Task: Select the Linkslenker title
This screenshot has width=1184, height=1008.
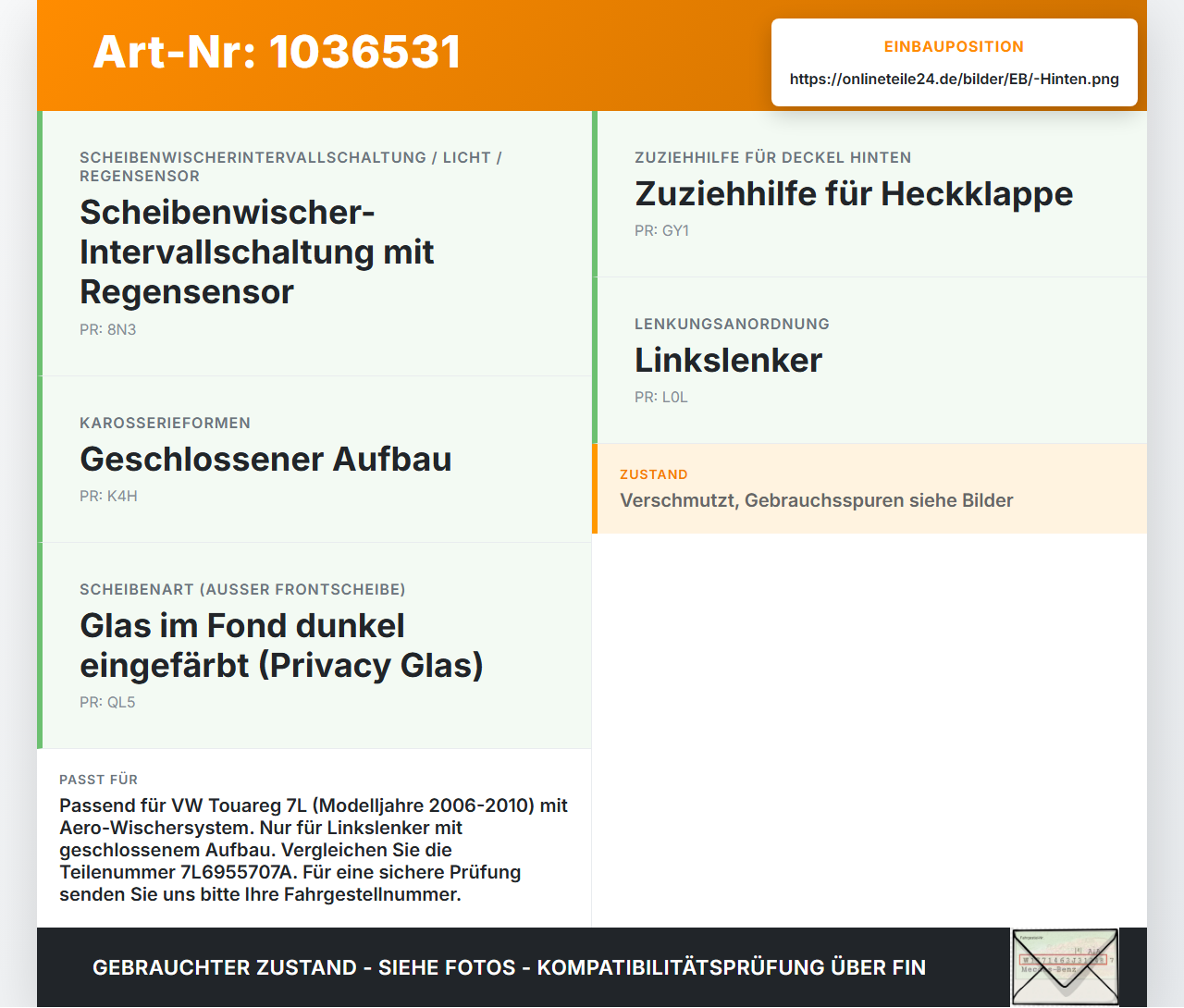Action: [728, 360]
